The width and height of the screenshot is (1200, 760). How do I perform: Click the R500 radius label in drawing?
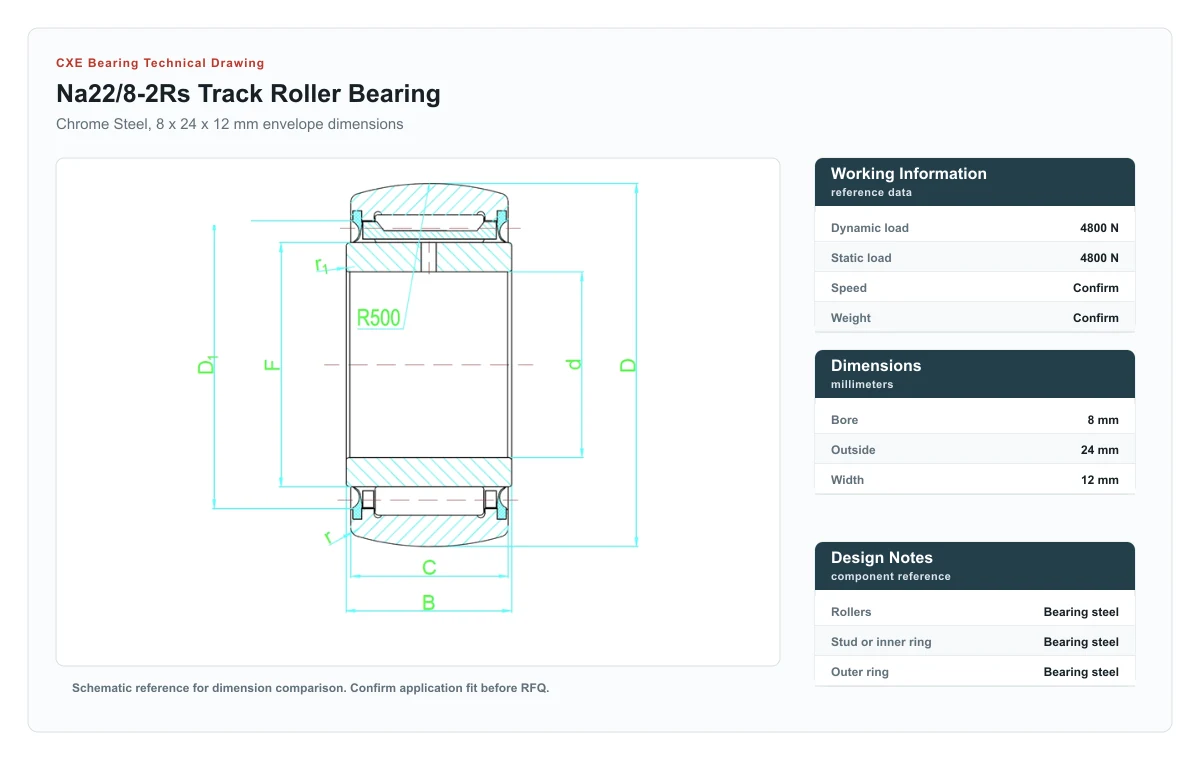378,318
